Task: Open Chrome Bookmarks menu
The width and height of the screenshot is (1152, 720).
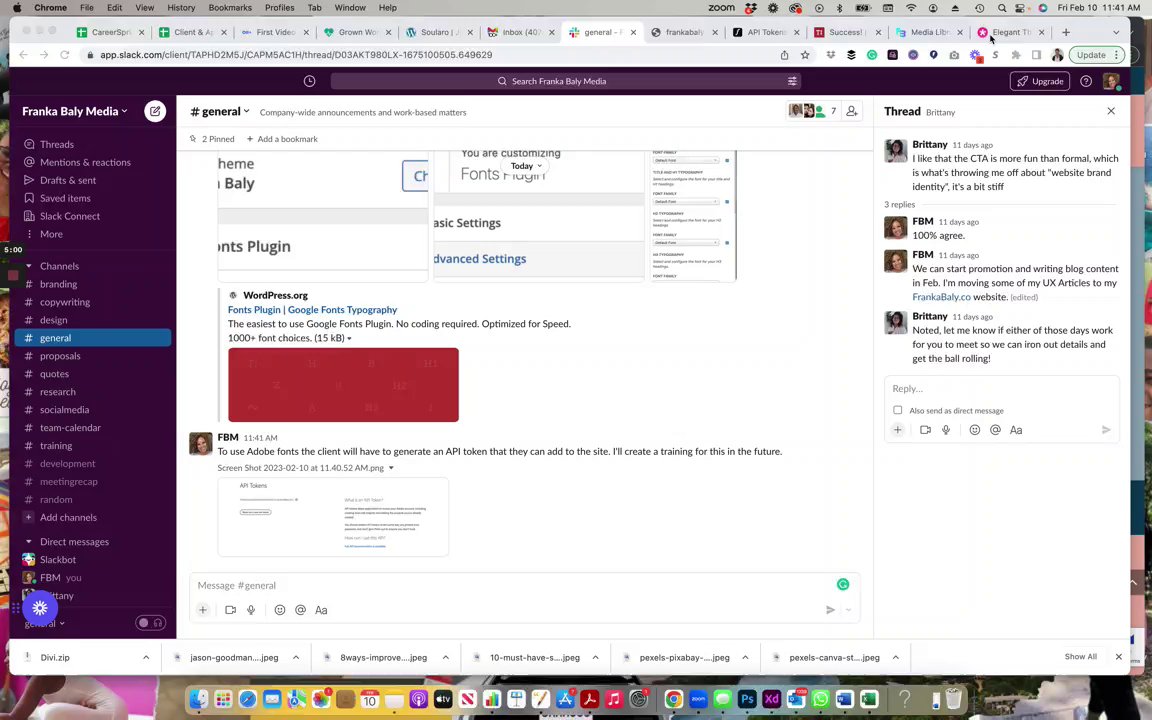Action: pos(230,7)
